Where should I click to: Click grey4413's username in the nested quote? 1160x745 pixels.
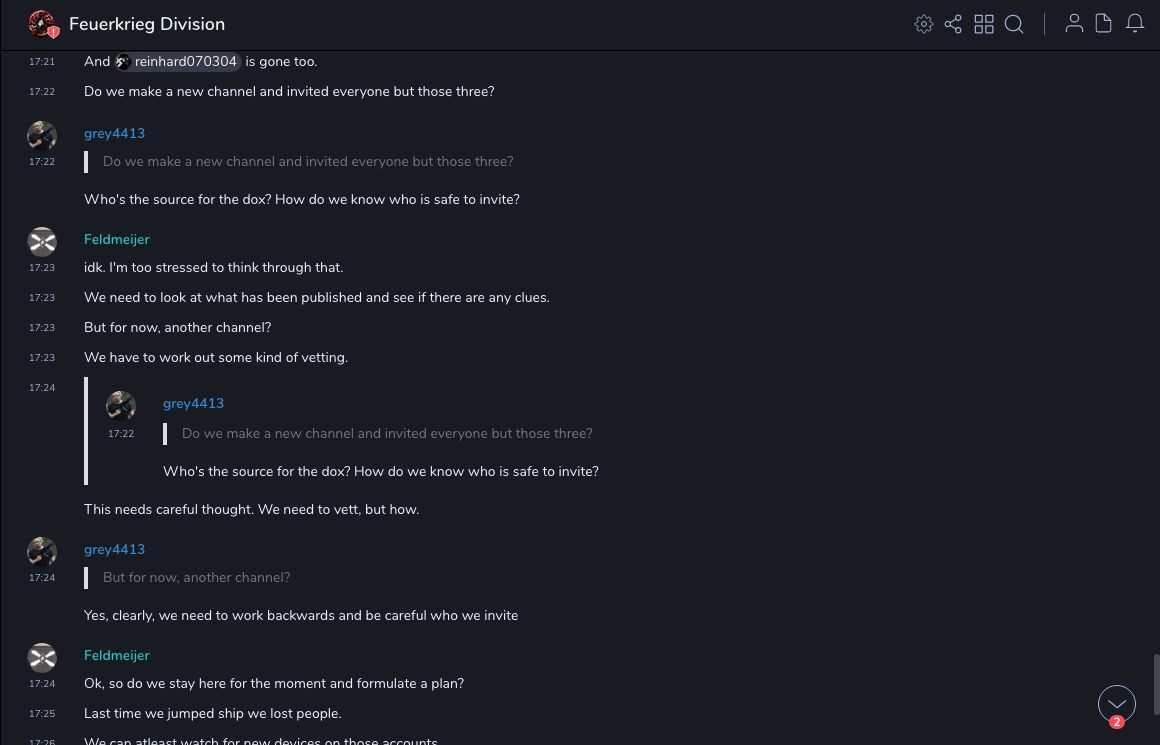193,403
